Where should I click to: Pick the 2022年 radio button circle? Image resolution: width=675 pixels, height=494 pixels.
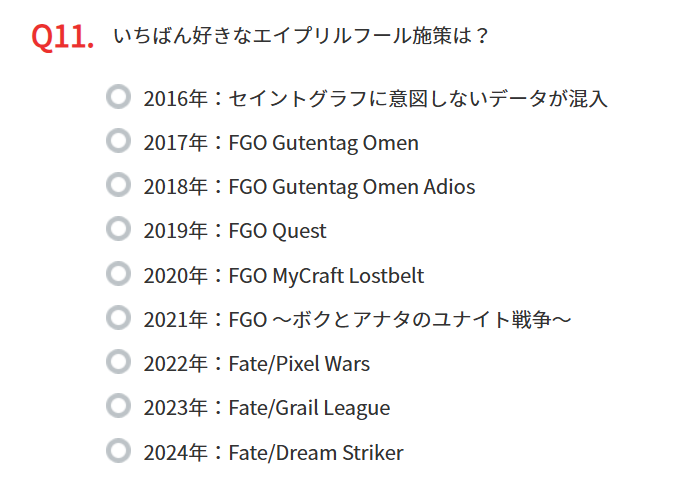tap(118, 362)
